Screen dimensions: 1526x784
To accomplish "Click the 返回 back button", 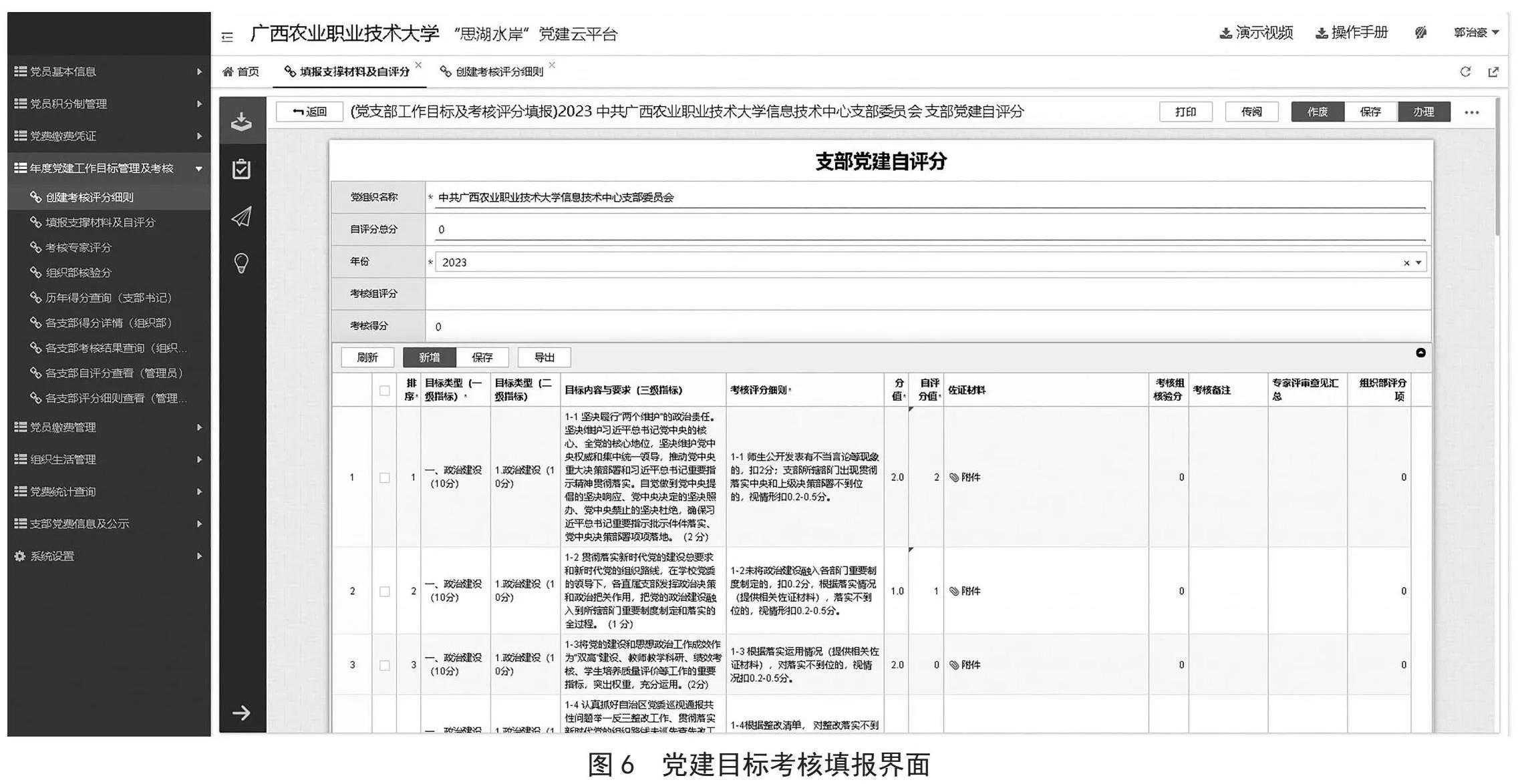I will (309, 112).
